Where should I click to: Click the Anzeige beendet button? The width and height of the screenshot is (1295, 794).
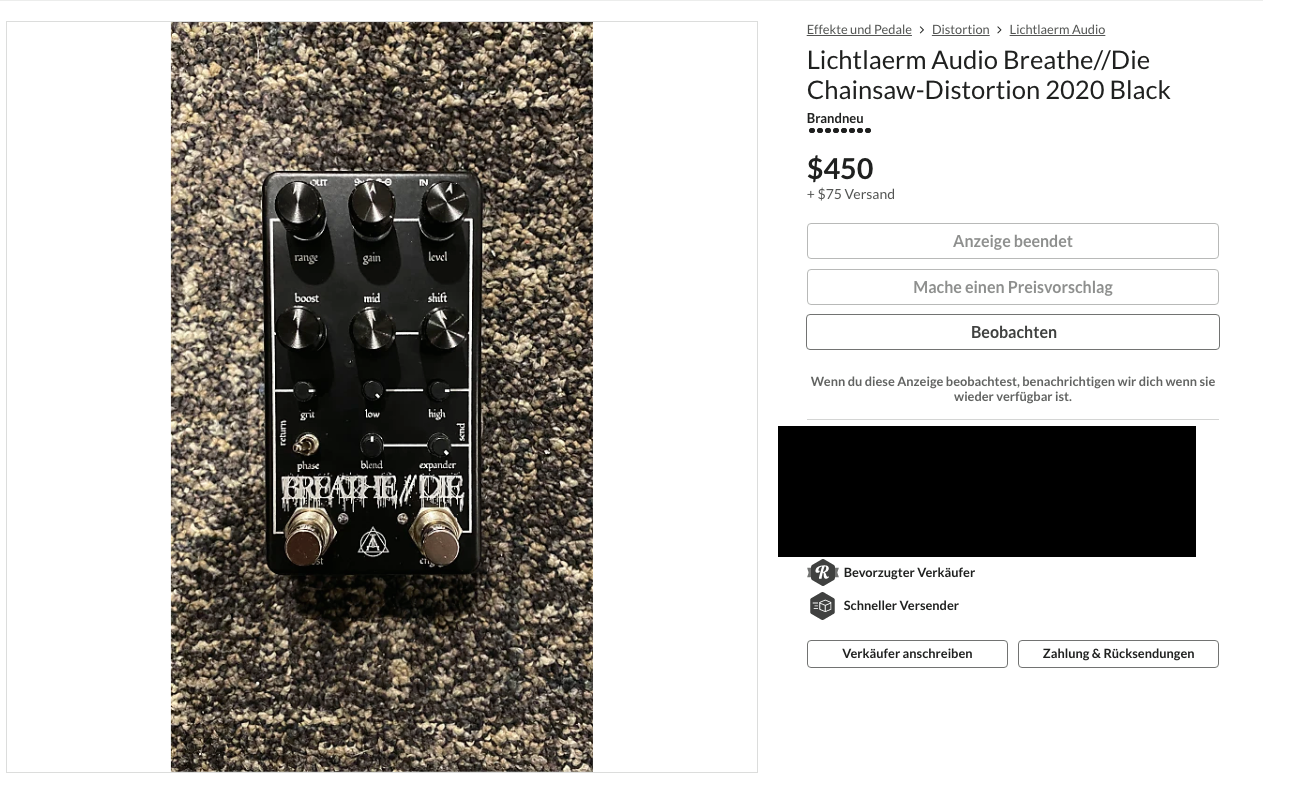pyautogui.click(x=1013, y=241)
